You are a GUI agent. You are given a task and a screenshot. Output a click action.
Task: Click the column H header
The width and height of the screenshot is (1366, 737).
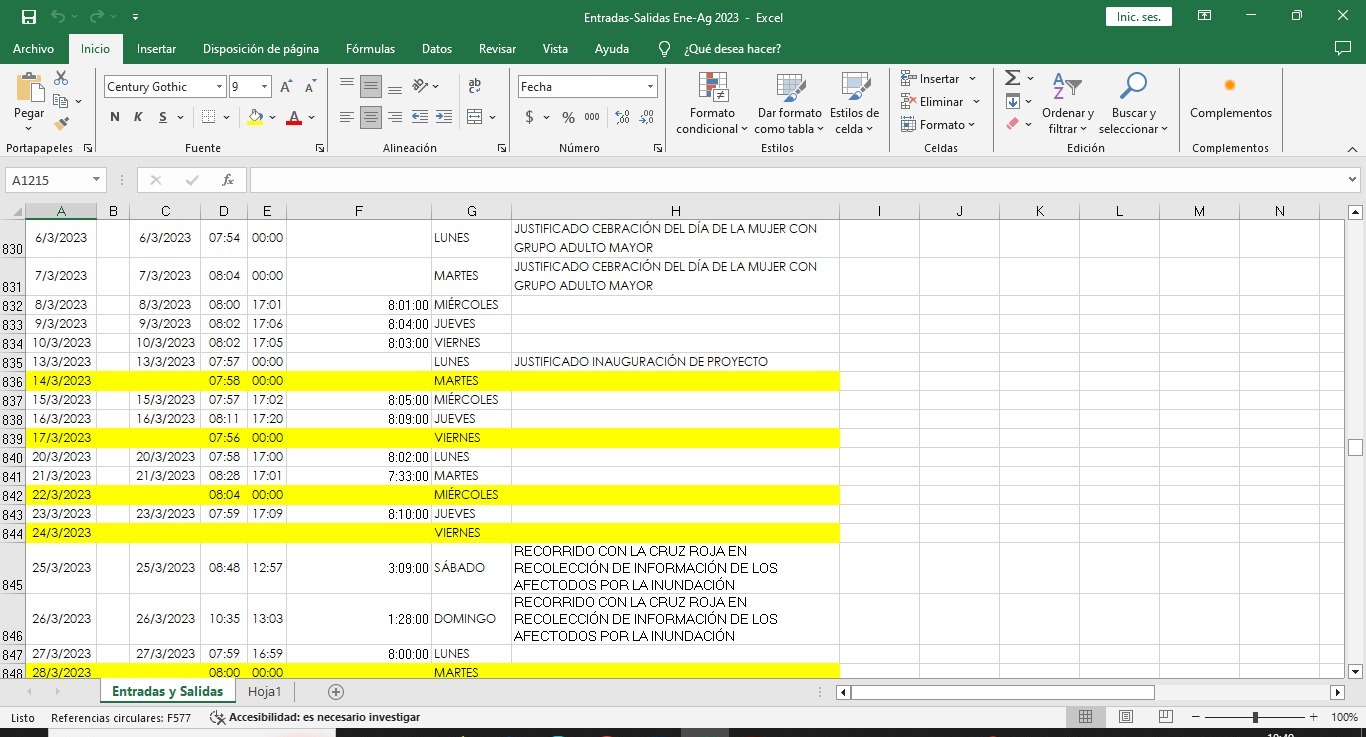click(675, 211)
